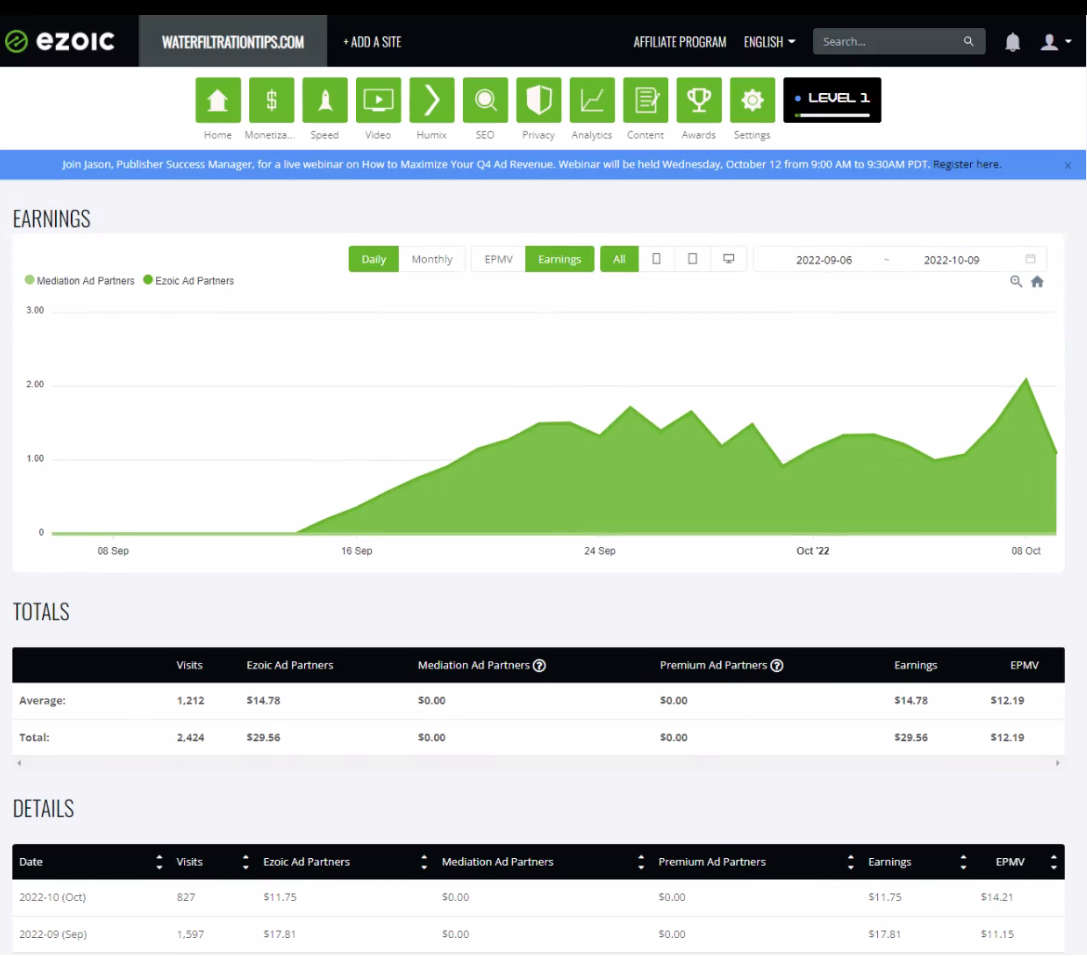Click the Ezoic logo
Screen dimensions: 1087x956
point(60,42)
